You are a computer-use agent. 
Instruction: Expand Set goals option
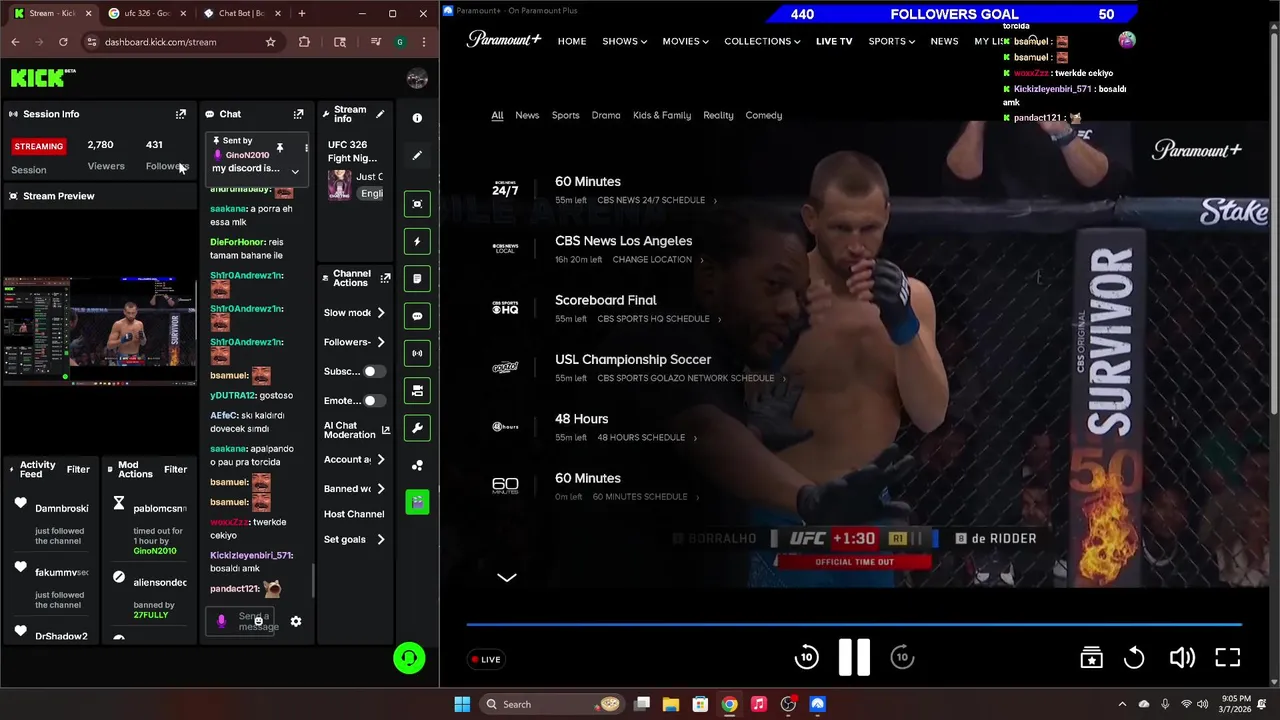click(x=381, y=539)
